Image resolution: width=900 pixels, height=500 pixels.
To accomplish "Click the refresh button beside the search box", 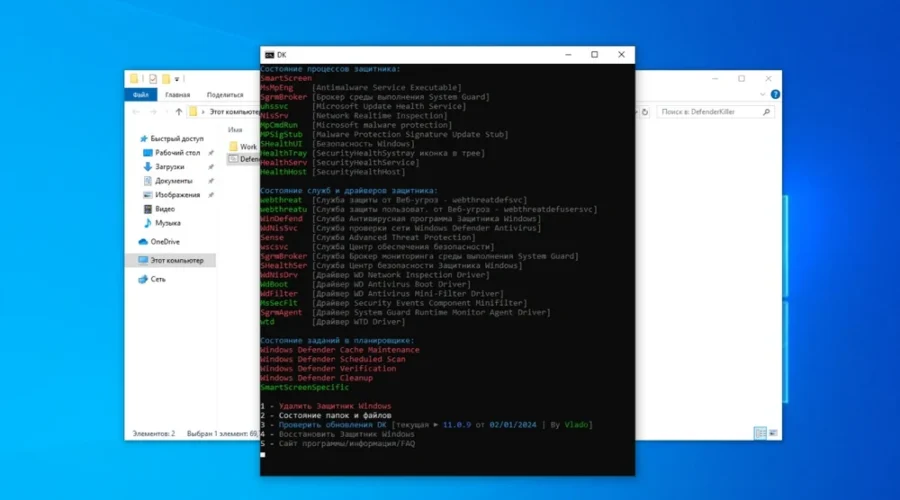I will [x=645, y=112].
